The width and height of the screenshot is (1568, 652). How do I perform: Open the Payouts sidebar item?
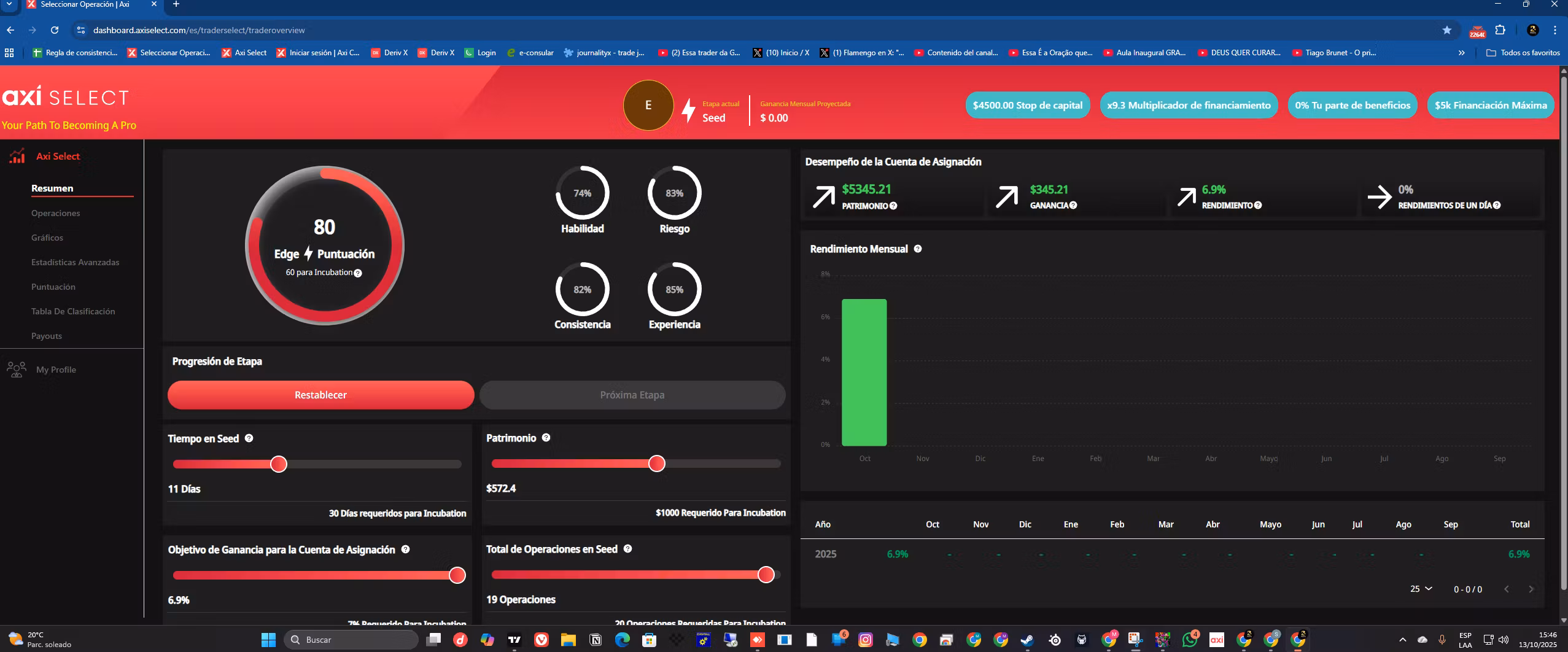47,336
